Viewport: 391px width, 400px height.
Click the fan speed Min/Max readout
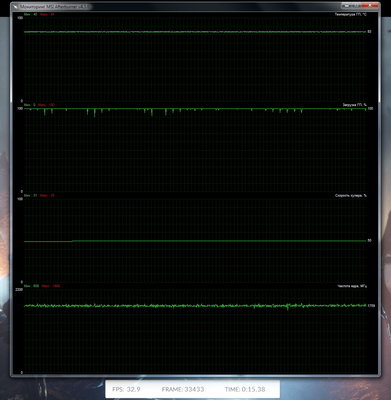(39, 195)
